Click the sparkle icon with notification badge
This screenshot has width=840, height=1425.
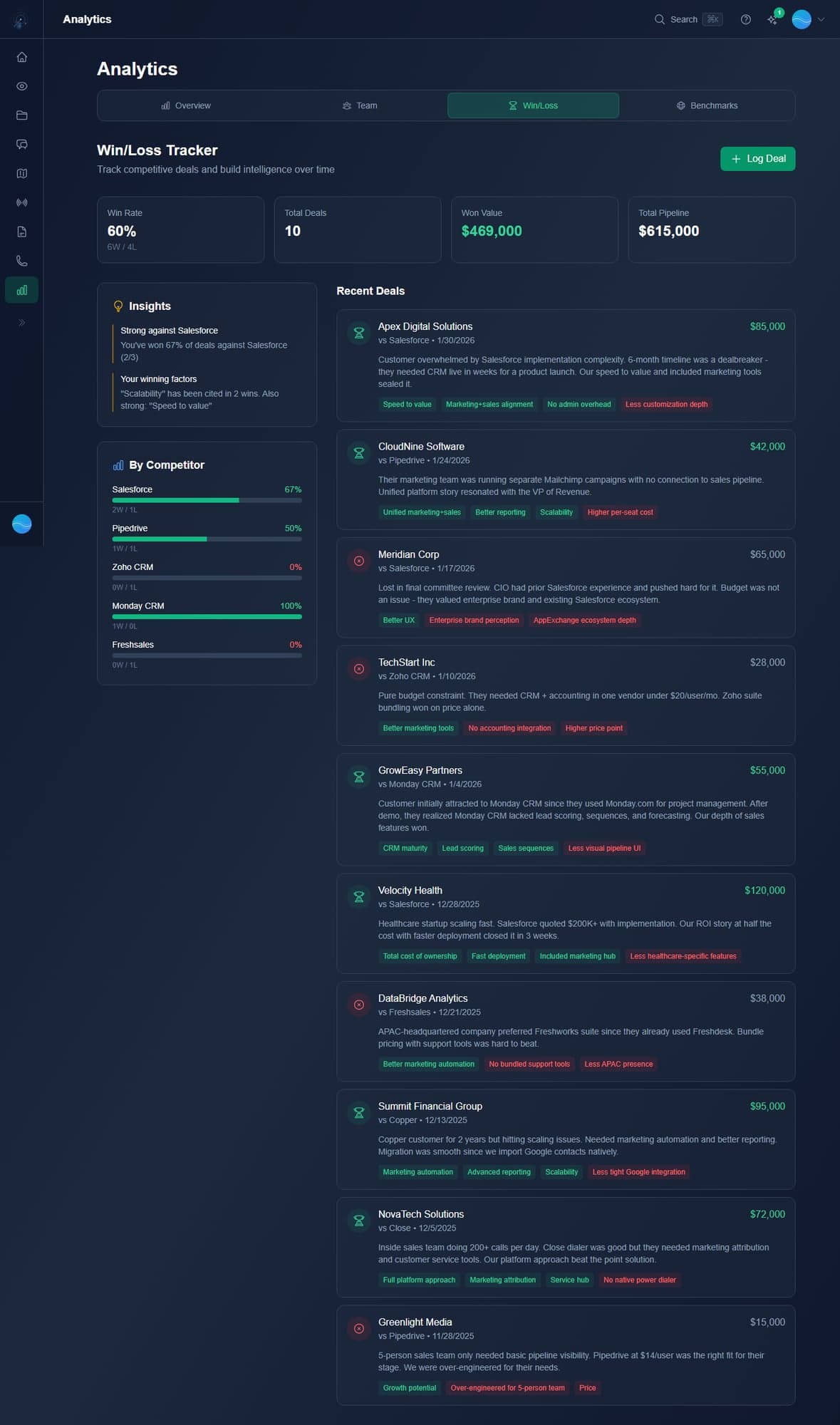pyautogui.click(x=772, y=19)
